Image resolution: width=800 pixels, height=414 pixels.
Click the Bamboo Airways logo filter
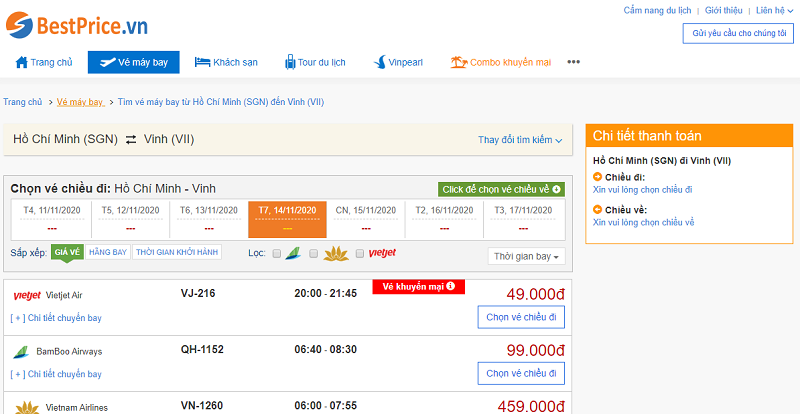click(293, 253)
